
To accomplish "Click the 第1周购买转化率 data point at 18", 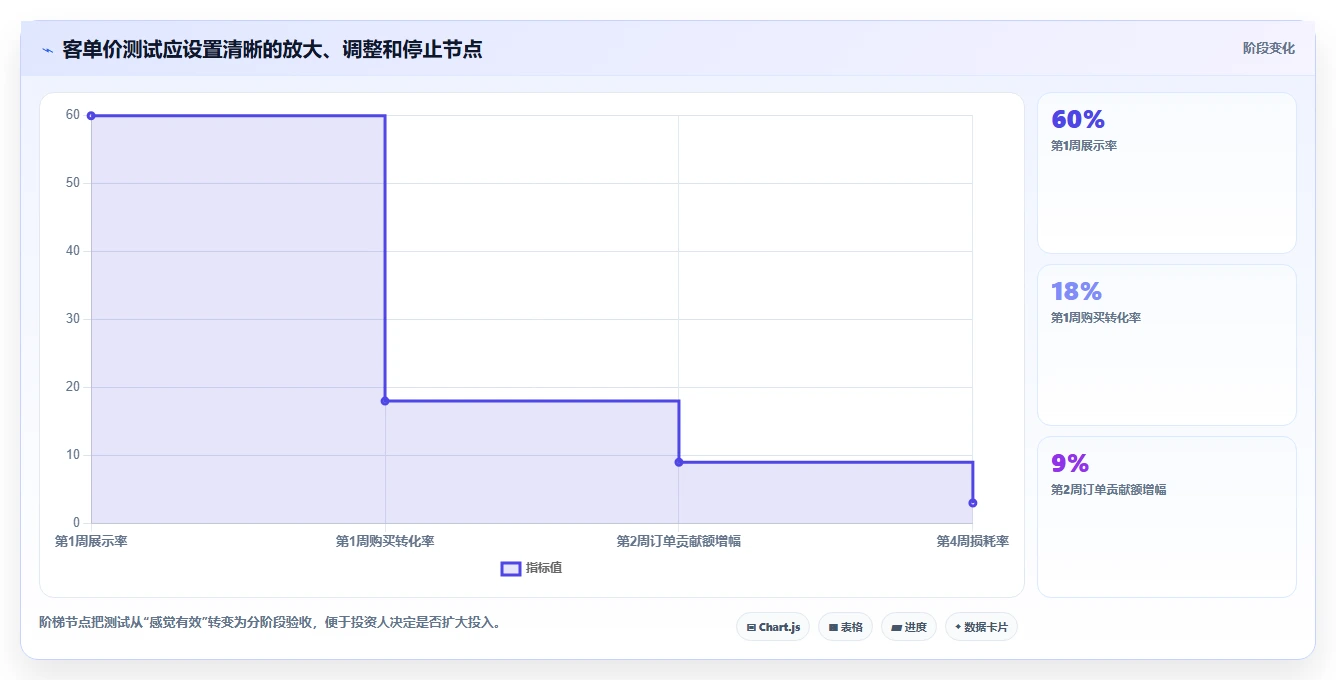I will tap(385, 401).
